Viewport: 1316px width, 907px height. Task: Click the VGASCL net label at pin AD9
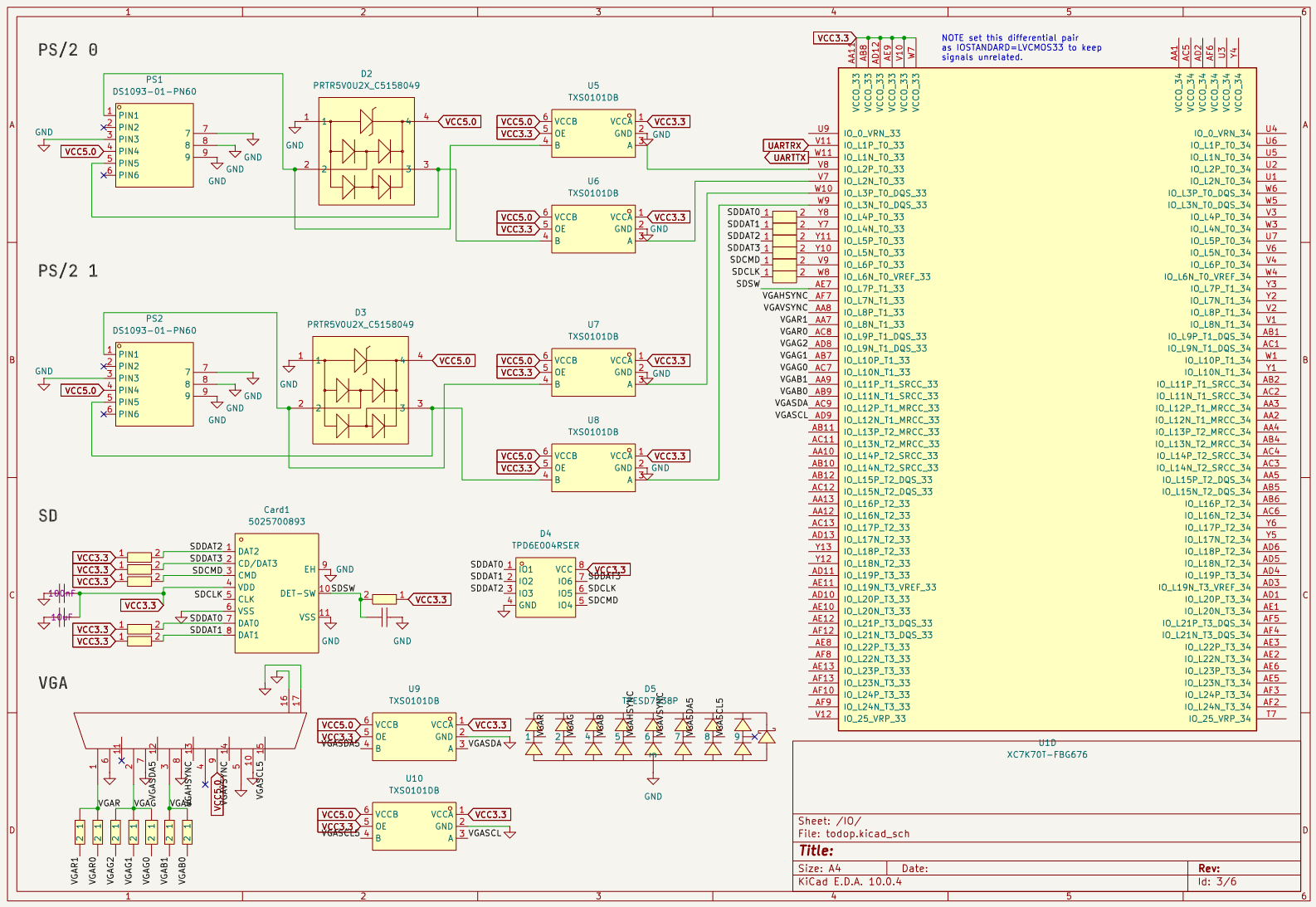pos(792,415)
